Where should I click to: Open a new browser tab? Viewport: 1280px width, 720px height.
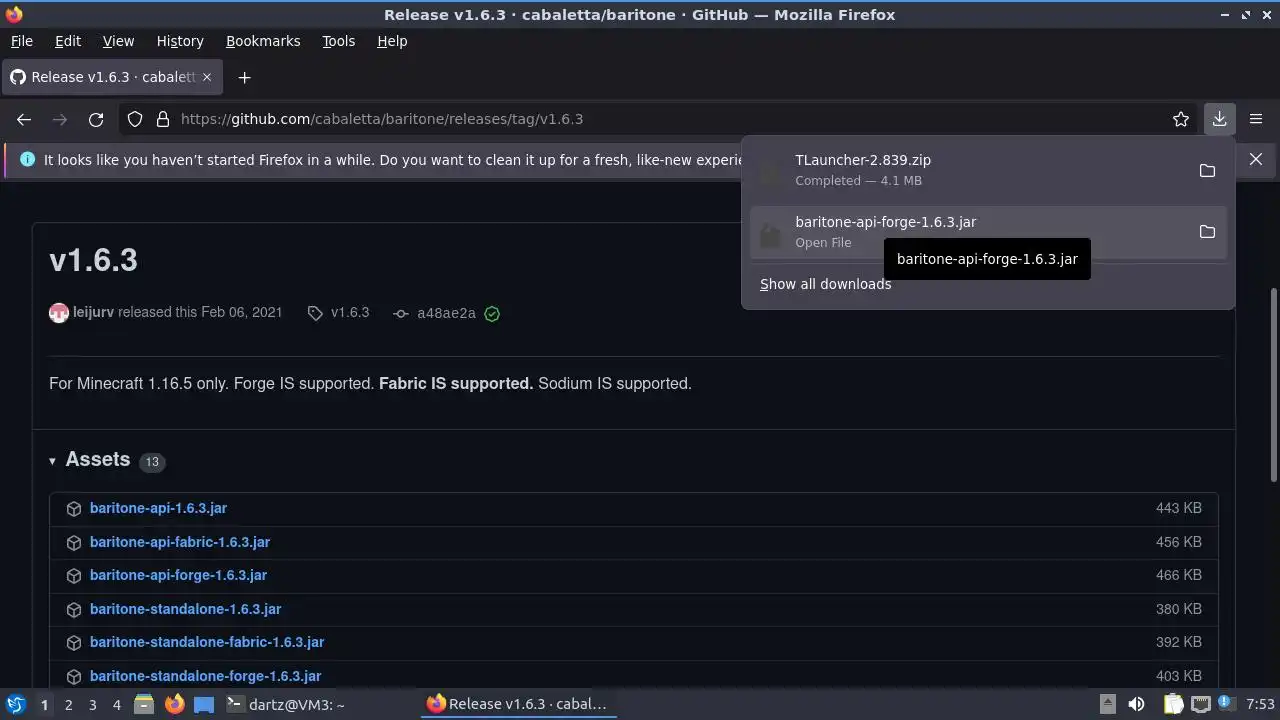pyautogui.click(x=244, y=77)
